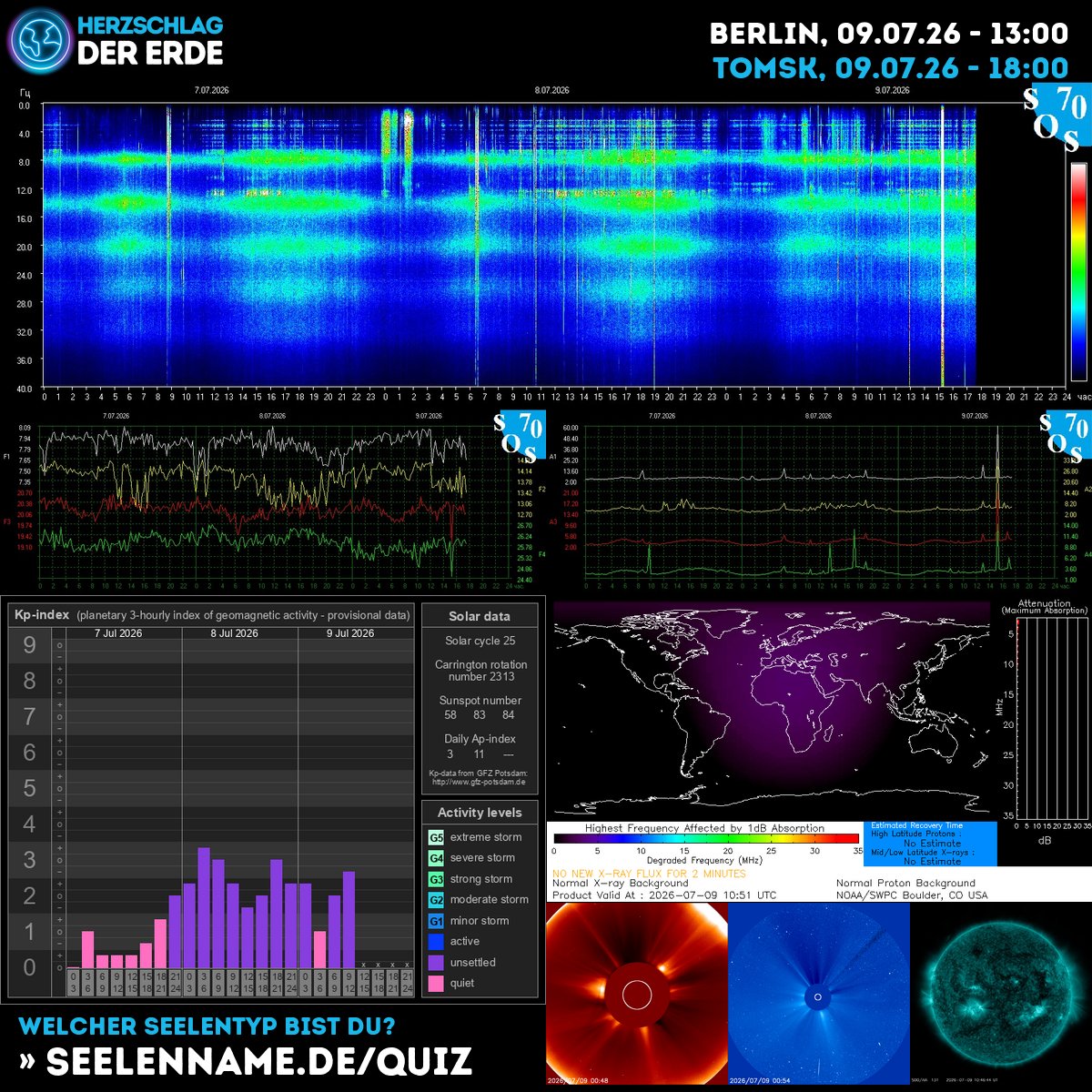Click the 'Highest Frequency Affected by 1dB Absorption' caption
The width and height of the screenshot is (1092, 1092).
pos(704,828)
